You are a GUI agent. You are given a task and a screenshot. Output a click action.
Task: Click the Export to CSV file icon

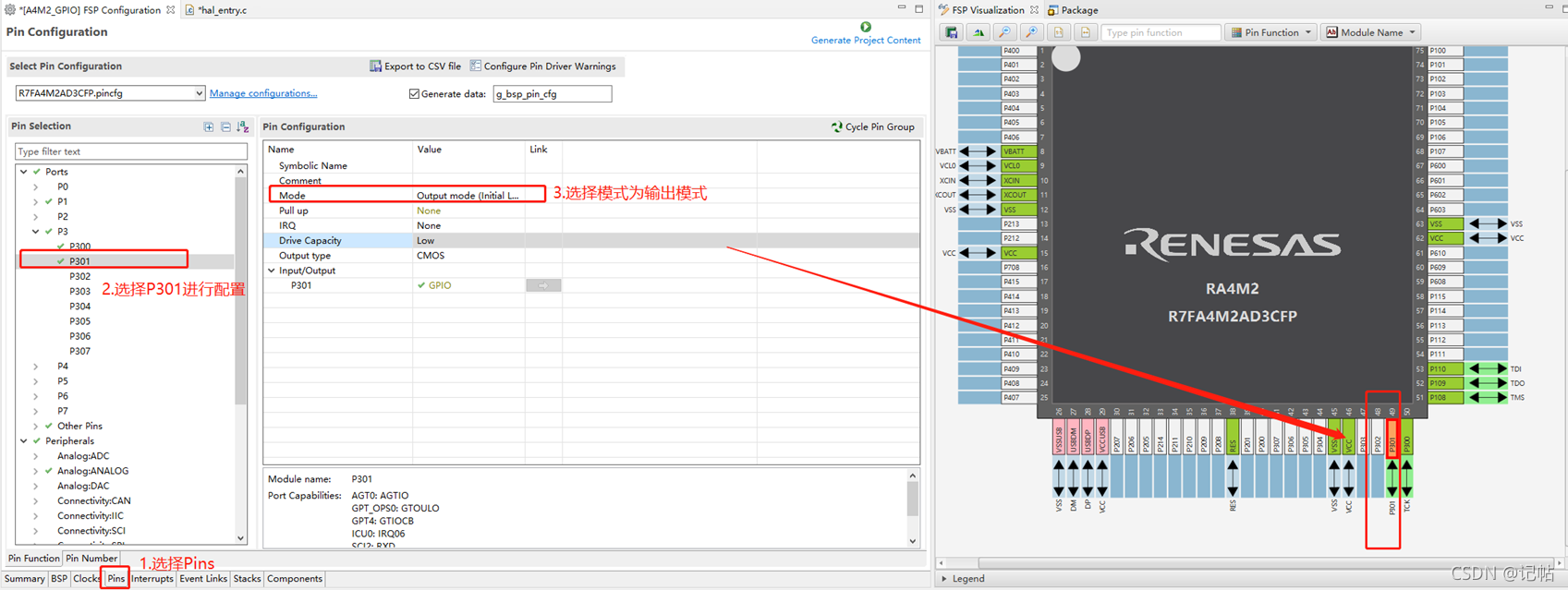click(375, 66)
